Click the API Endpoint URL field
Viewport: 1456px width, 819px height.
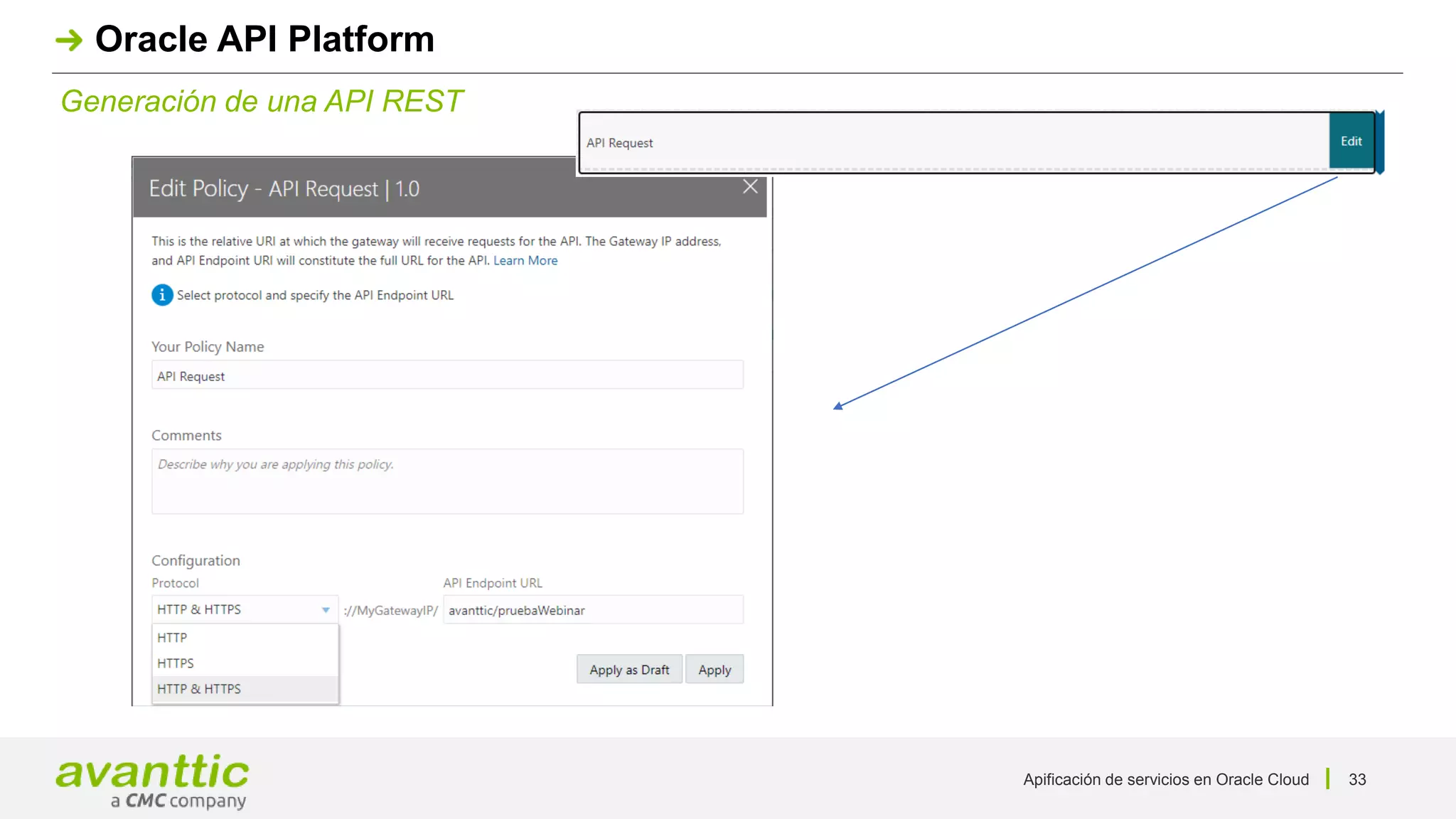coord(593,610)
